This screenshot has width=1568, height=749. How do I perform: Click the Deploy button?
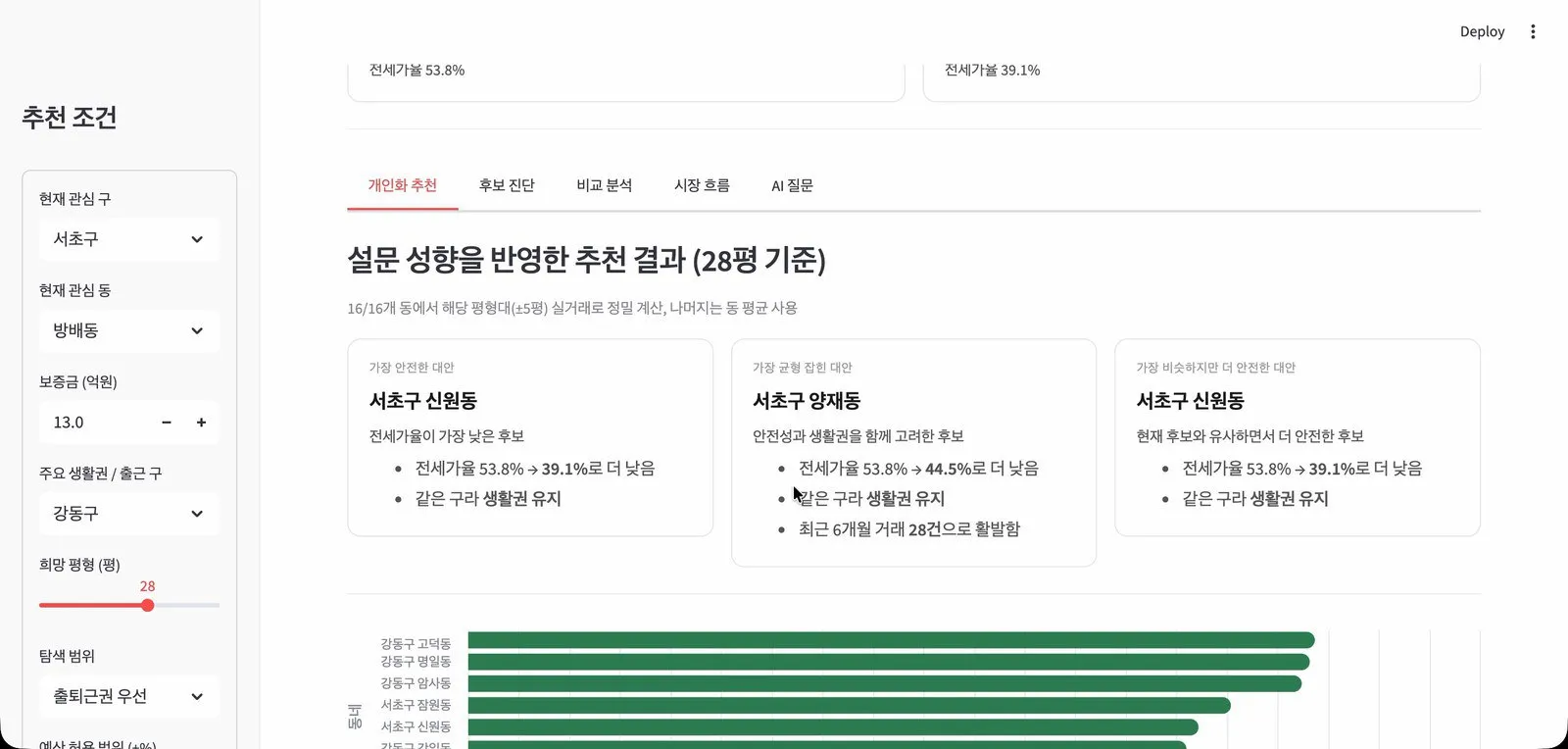pos(1482,31)
